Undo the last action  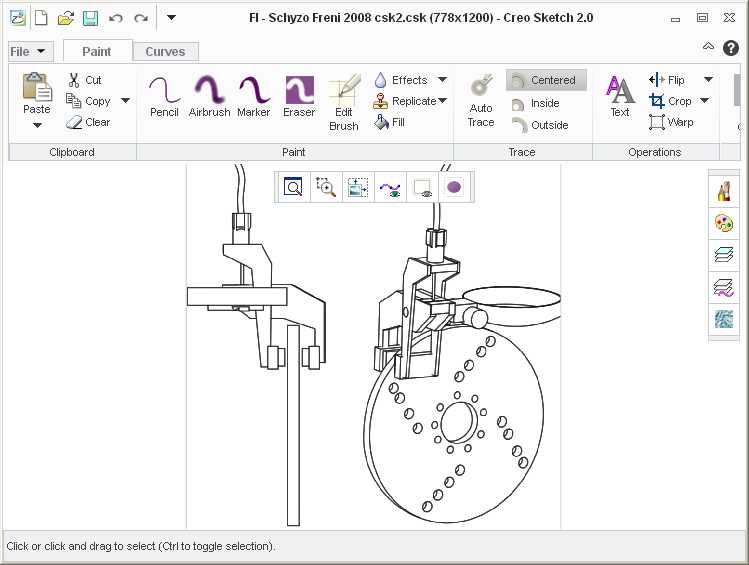[x=116, y=18]
